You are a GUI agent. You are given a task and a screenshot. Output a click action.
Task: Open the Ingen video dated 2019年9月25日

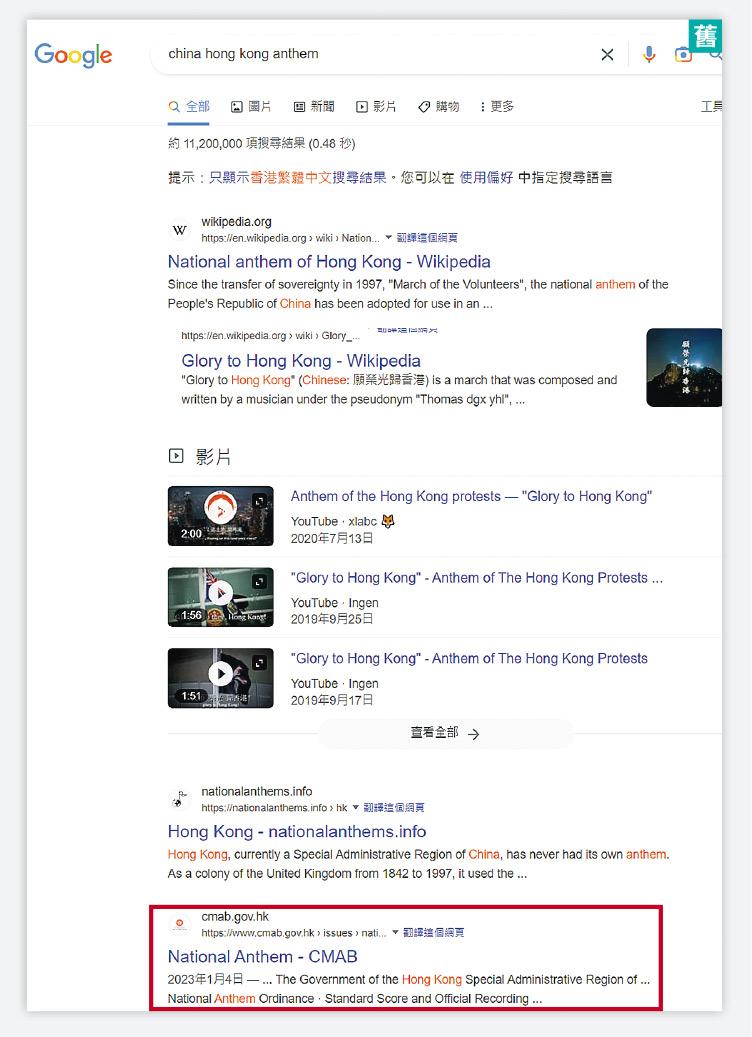476,578
